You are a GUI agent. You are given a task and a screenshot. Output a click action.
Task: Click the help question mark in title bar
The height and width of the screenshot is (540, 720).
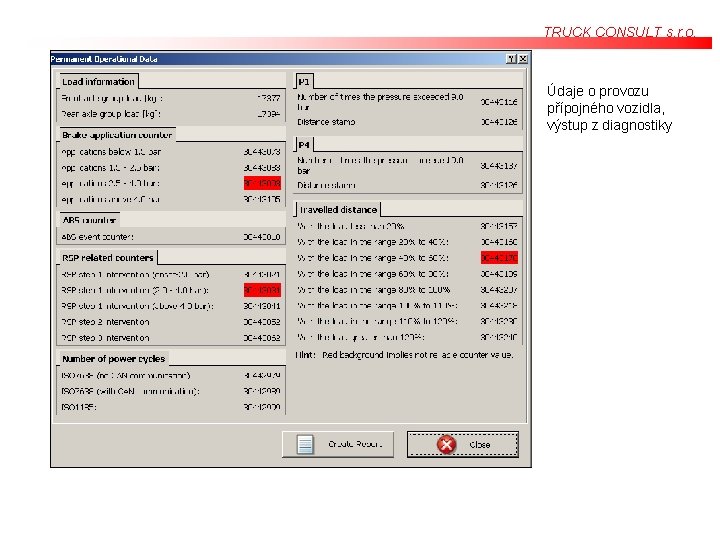tap(512, 59)
